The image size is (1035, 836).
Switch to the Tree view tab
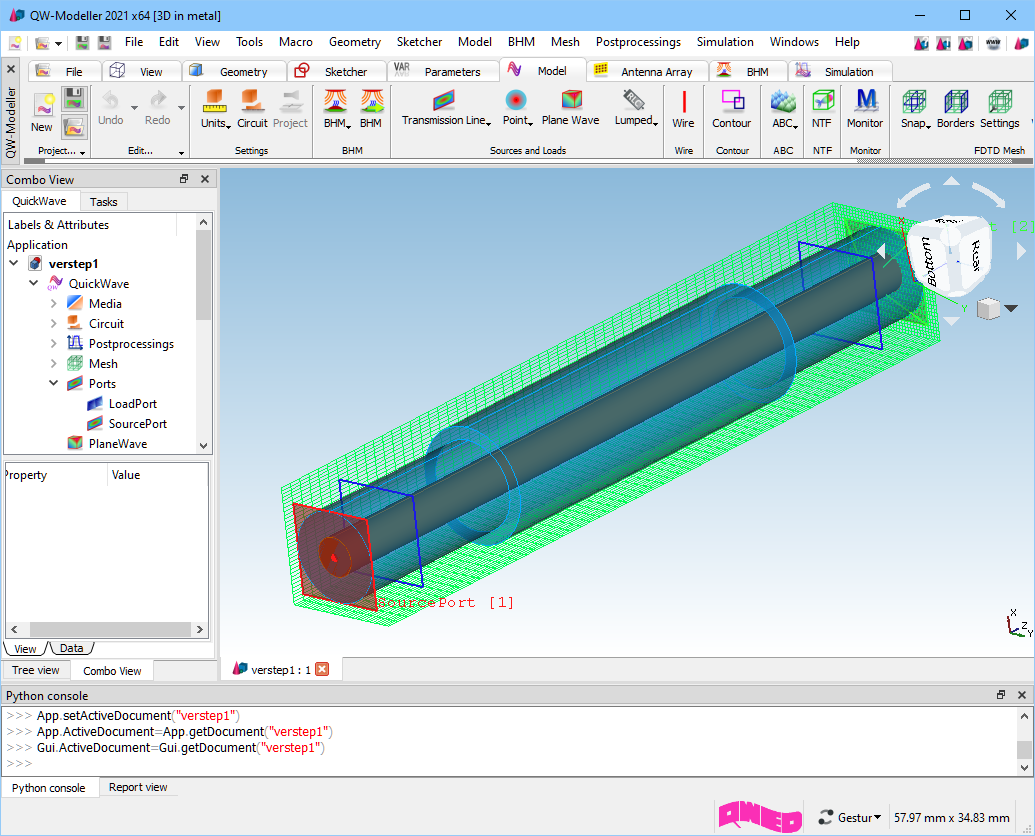[x=36, y=670]
